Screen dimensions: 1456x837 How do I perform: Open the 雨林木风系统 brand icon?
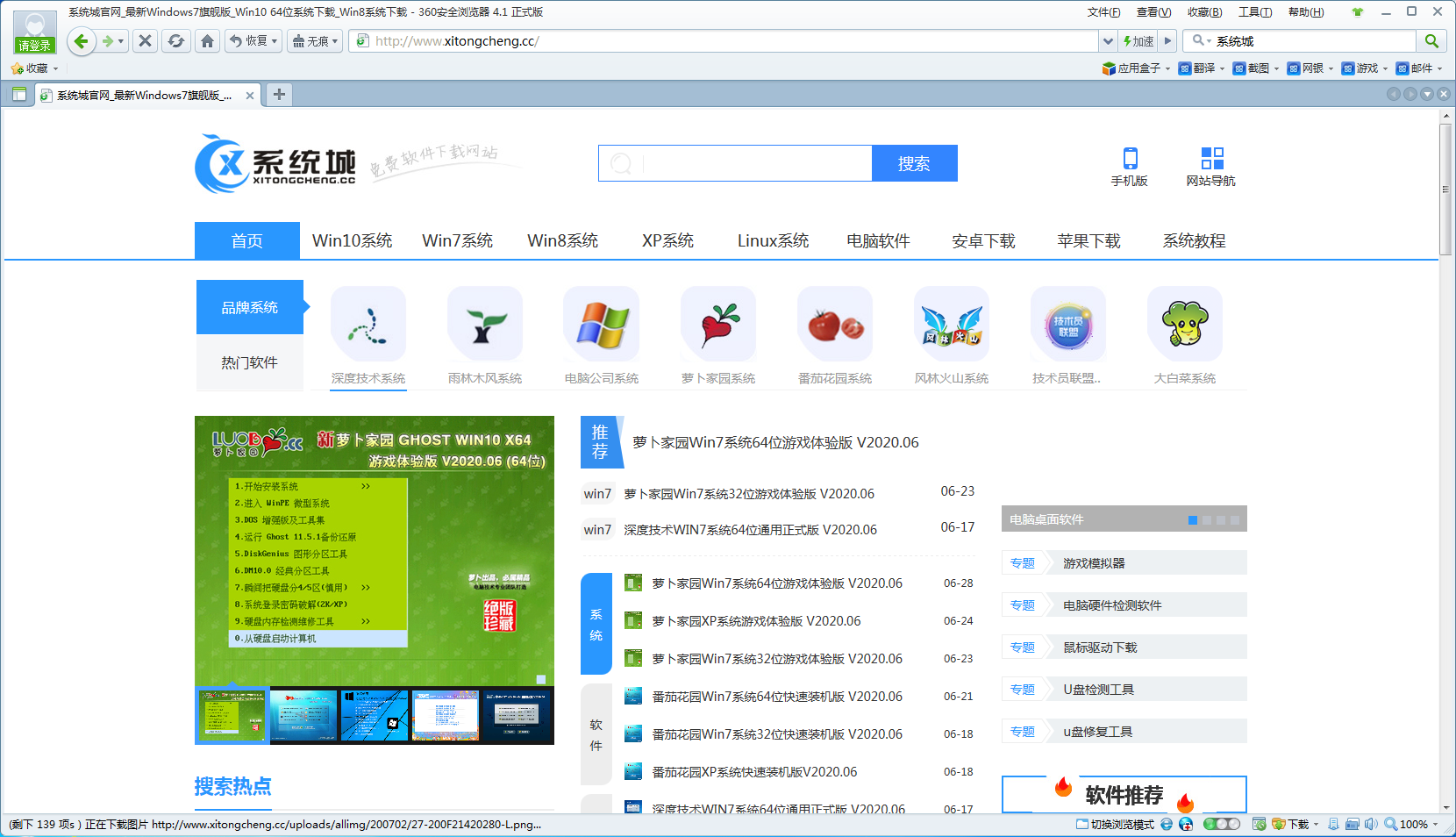coord(485,324)
